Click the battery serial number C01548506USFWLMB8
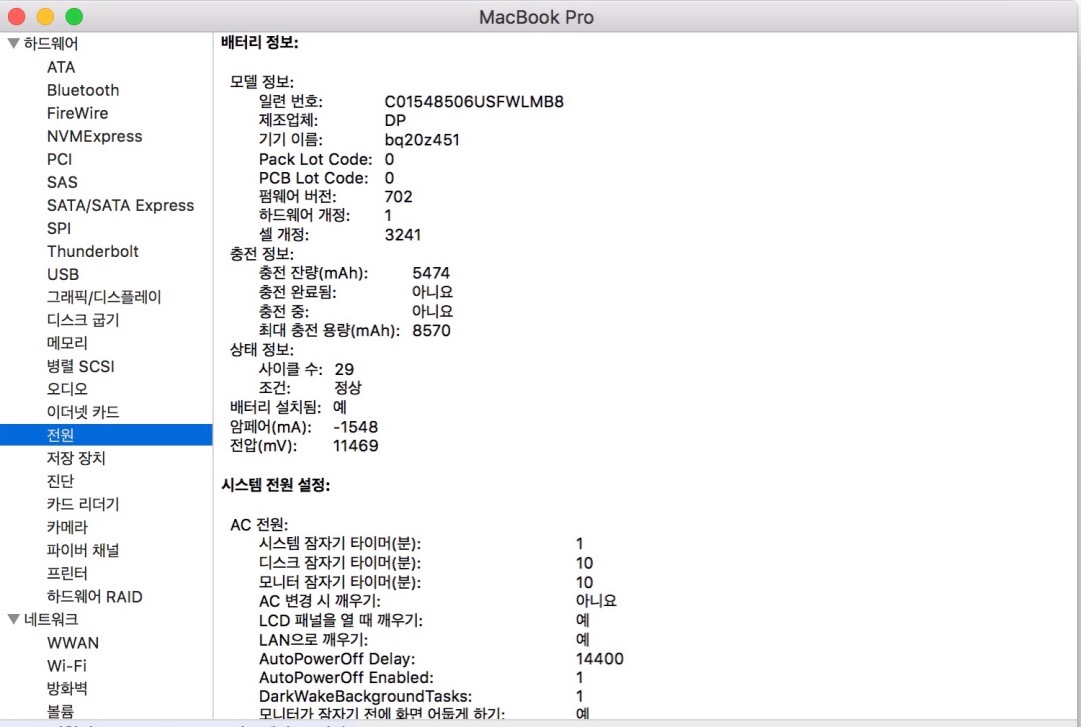 tap(474, 102)
